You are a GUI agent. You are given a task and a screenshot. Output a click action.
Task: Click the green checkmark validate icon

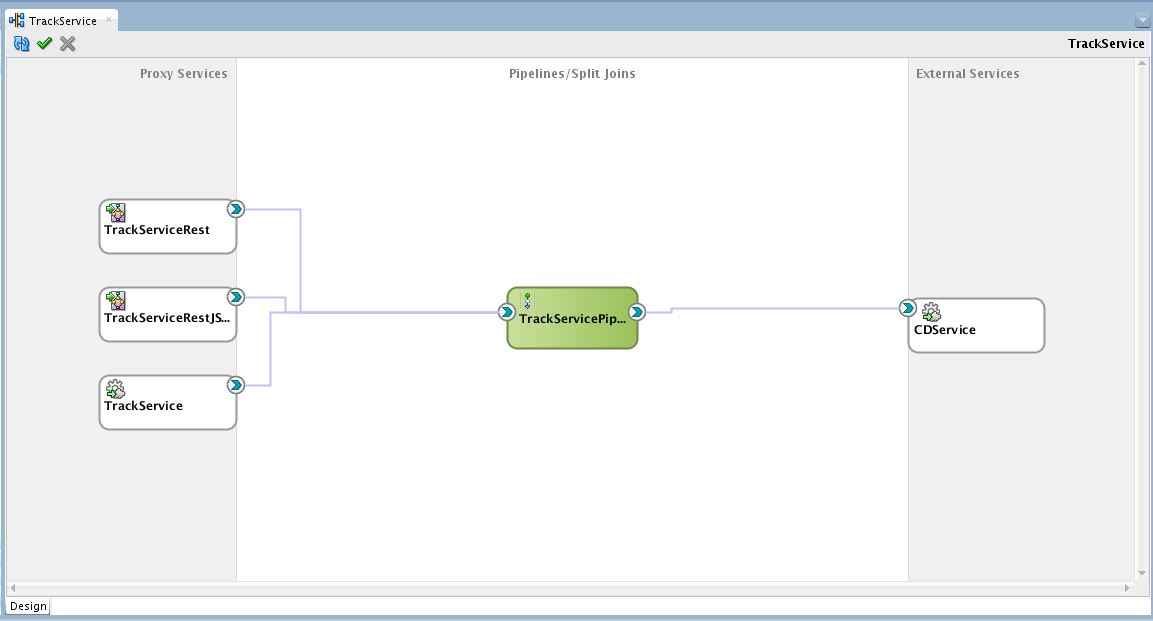tap(44, 43)
